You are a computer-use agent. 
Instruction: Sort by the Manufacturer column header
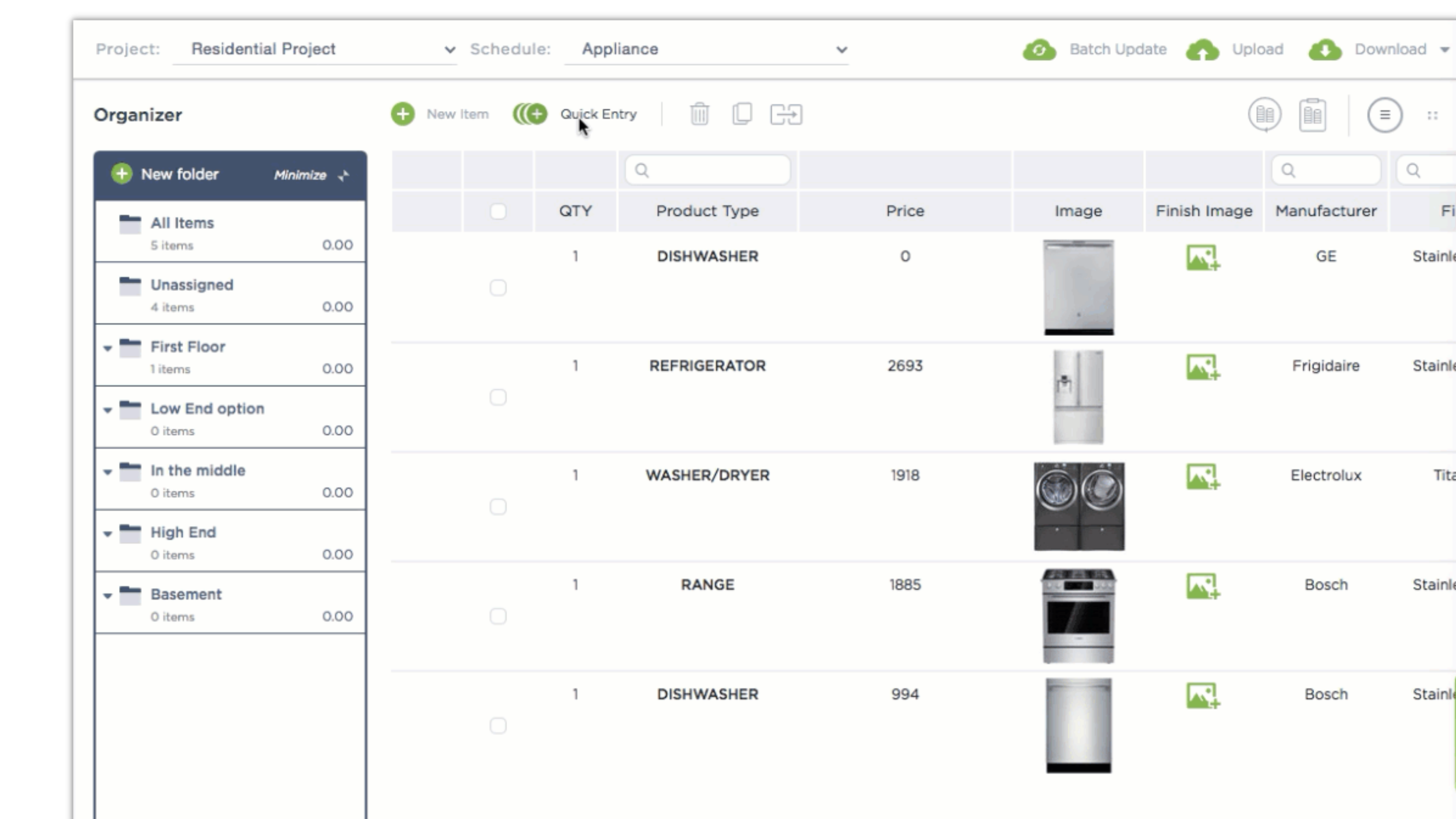pyautogui.click(x=1326, y=212)
